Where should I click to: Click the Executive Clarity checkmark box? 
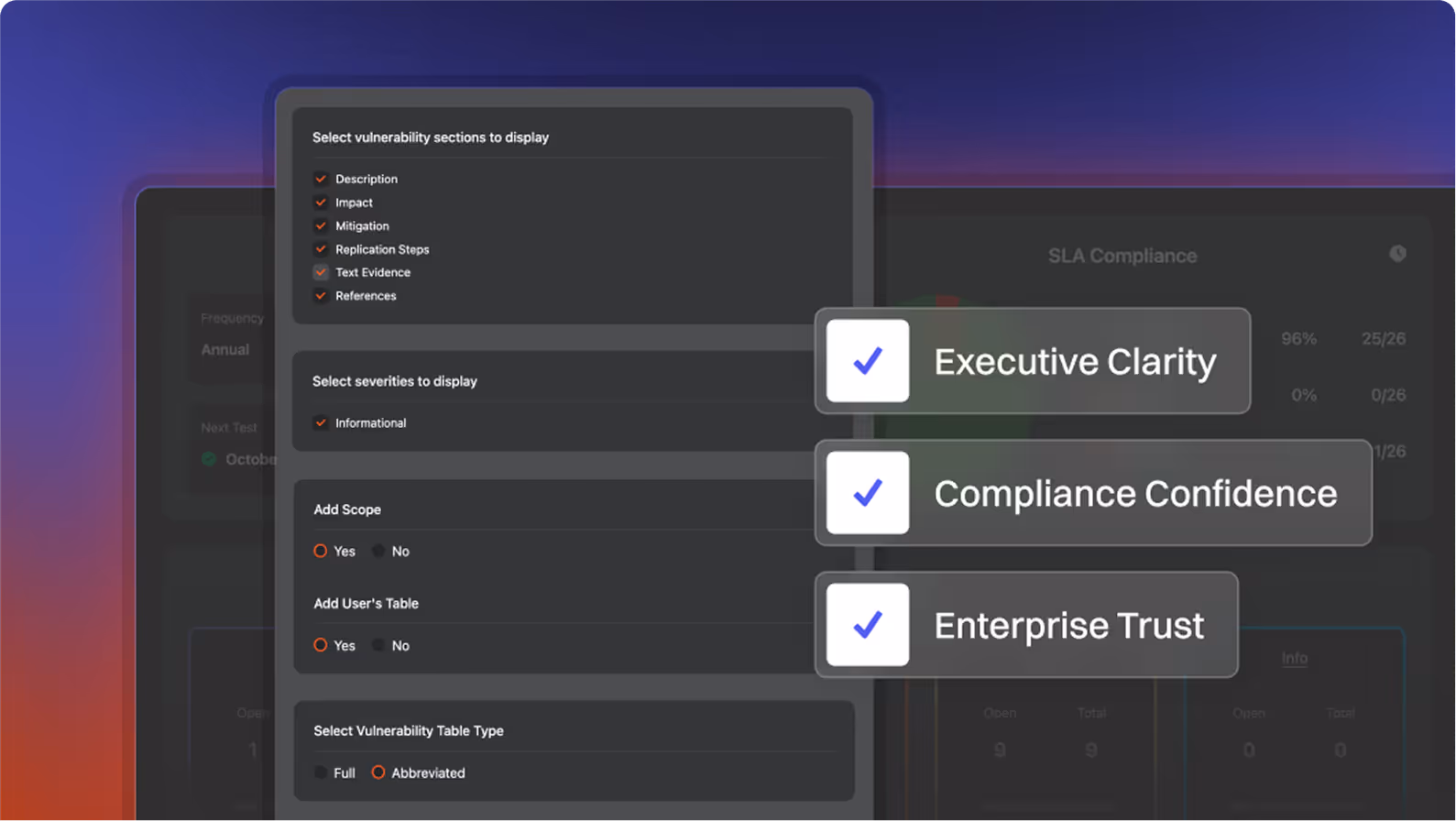pyautogui.click(x=868, y=361)
